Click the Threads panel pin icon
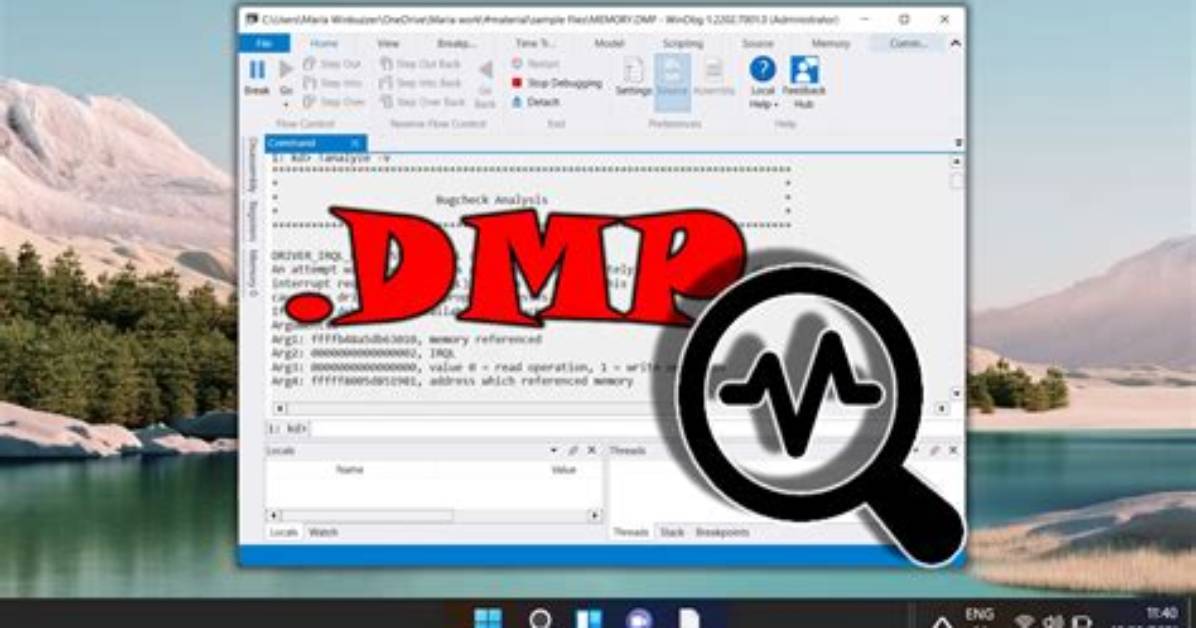The width and height of the screenshot is (1196, 628). (x=934, y=451)
